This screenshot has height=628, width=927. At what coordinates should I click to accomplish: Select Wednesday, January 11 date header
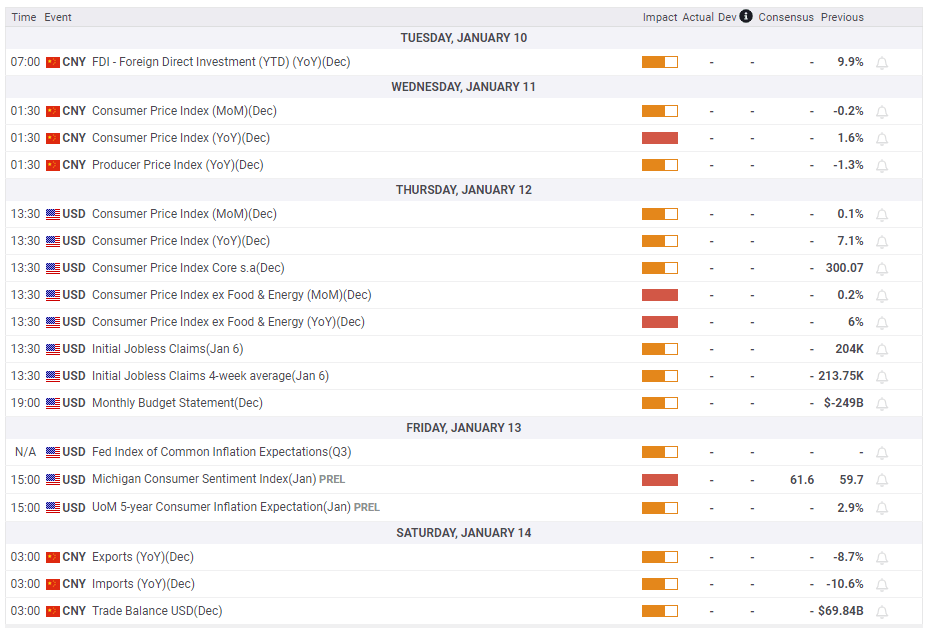[x=464, y=87]
